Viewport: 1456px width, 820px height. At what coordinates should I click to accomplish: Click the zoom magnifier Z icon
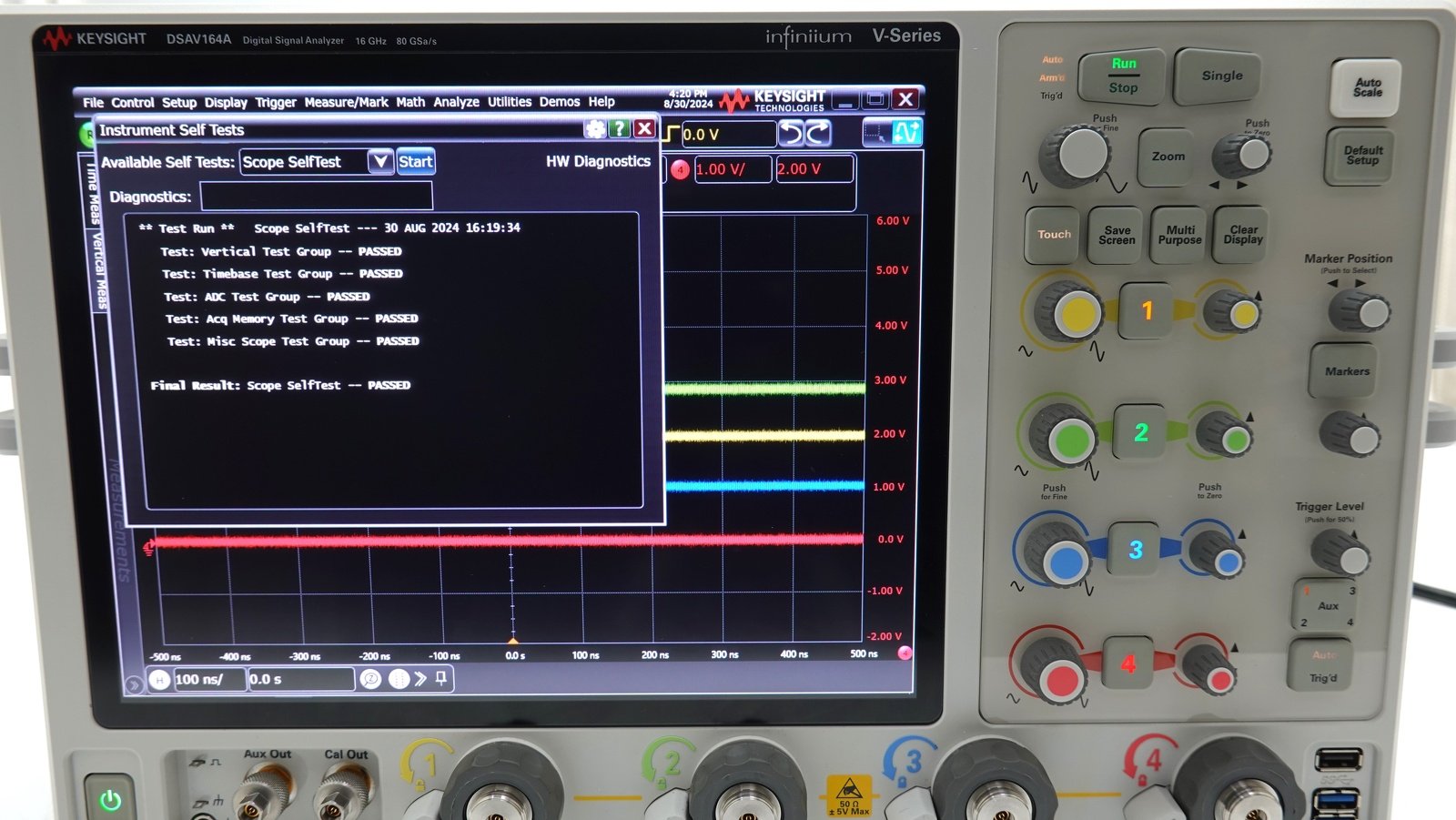[x=370, y=679]
